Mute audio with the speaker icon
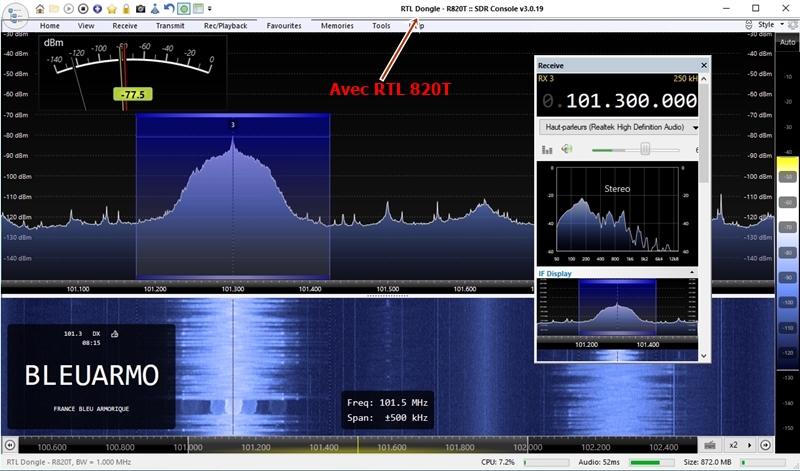The height and width of the screenshot is (471, 800). click(x=566, y=149)
